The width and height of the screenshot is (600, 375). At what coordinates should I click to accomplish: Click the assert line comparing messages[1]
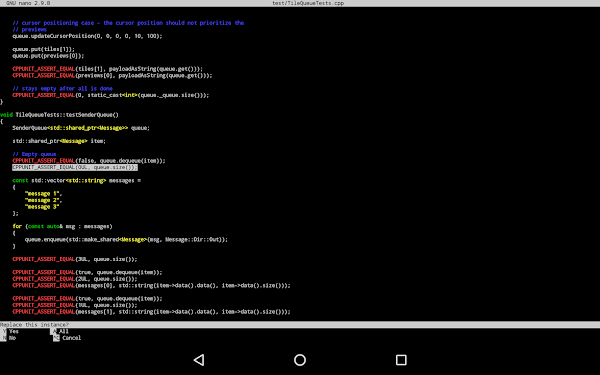coord(152,312)
